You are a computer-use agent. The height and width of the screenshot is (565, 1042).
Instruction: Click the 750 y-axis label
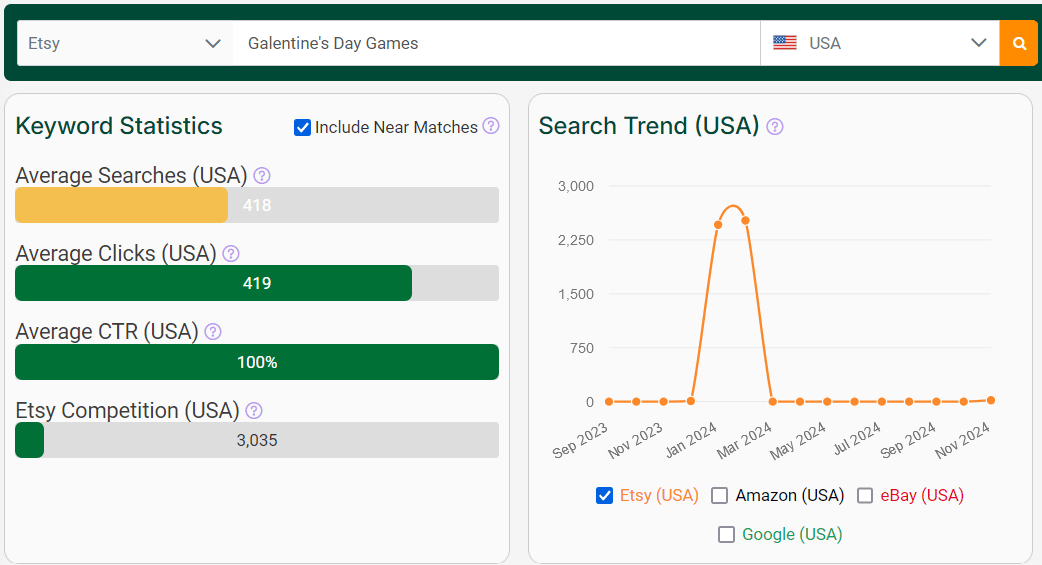(581, 348)
